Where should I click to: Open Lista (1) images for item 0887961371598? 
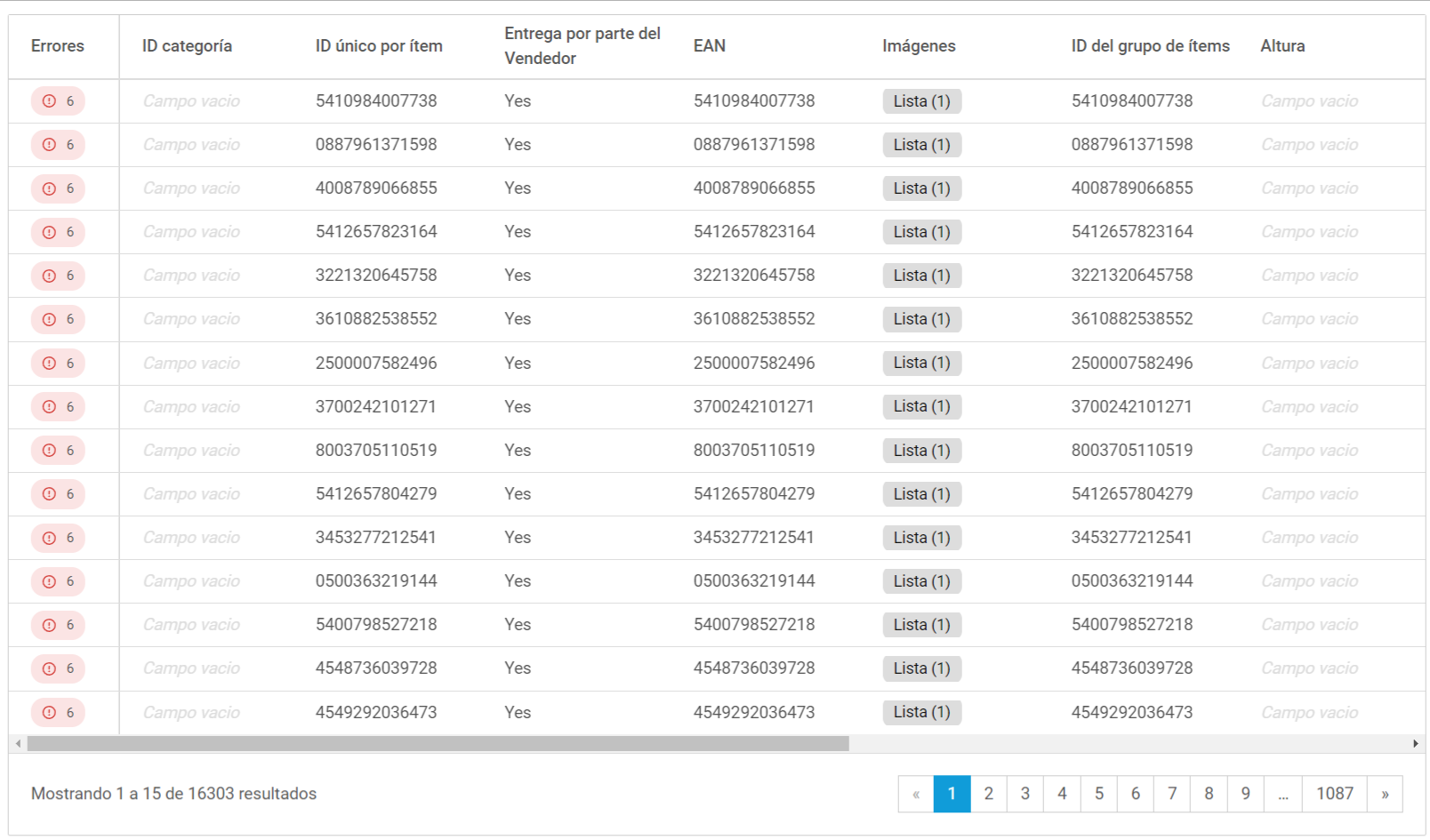click(921, 145)
